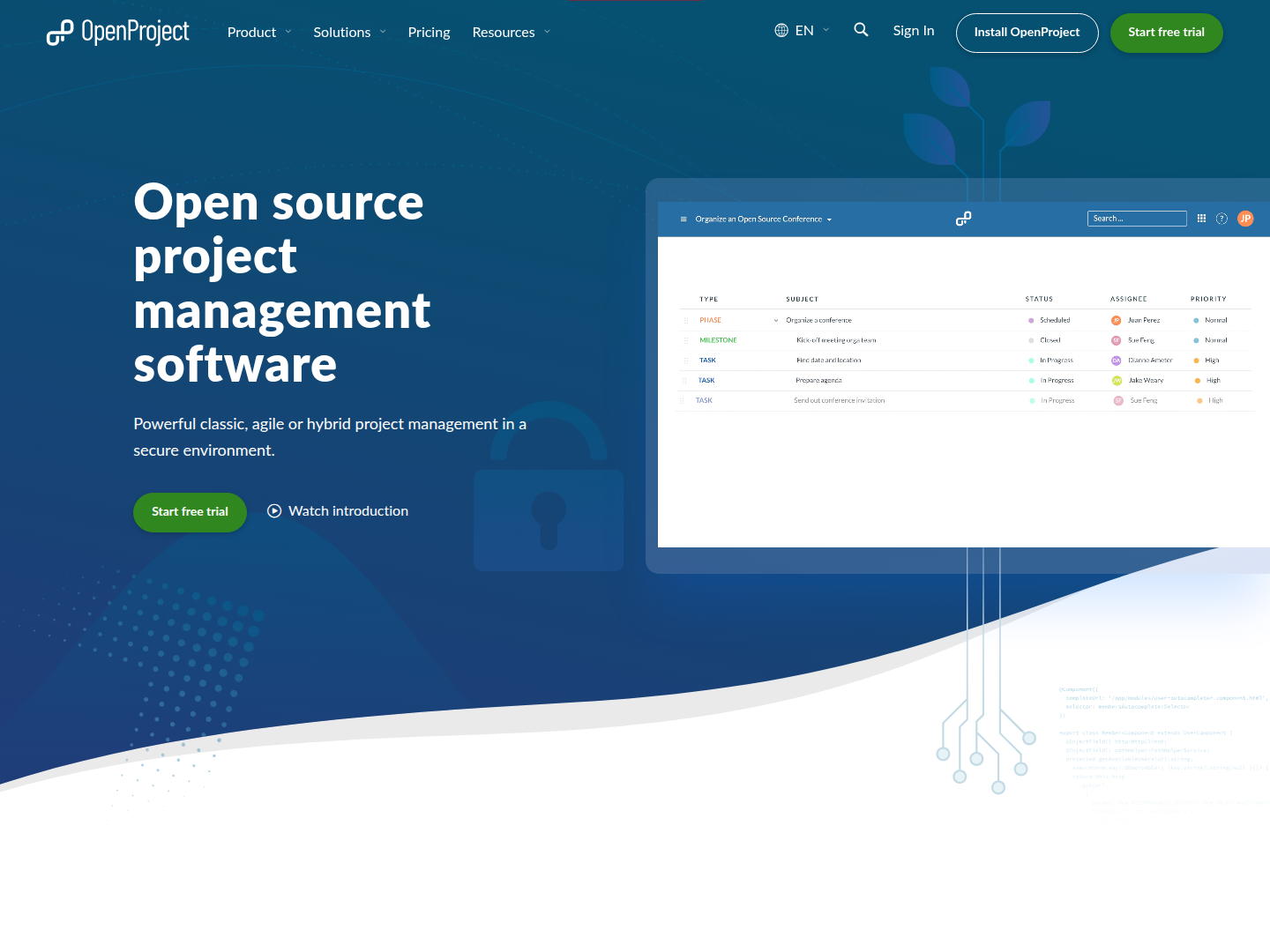Click the globe language icon
Screen dimensions: 1270x952
(781, 31)
